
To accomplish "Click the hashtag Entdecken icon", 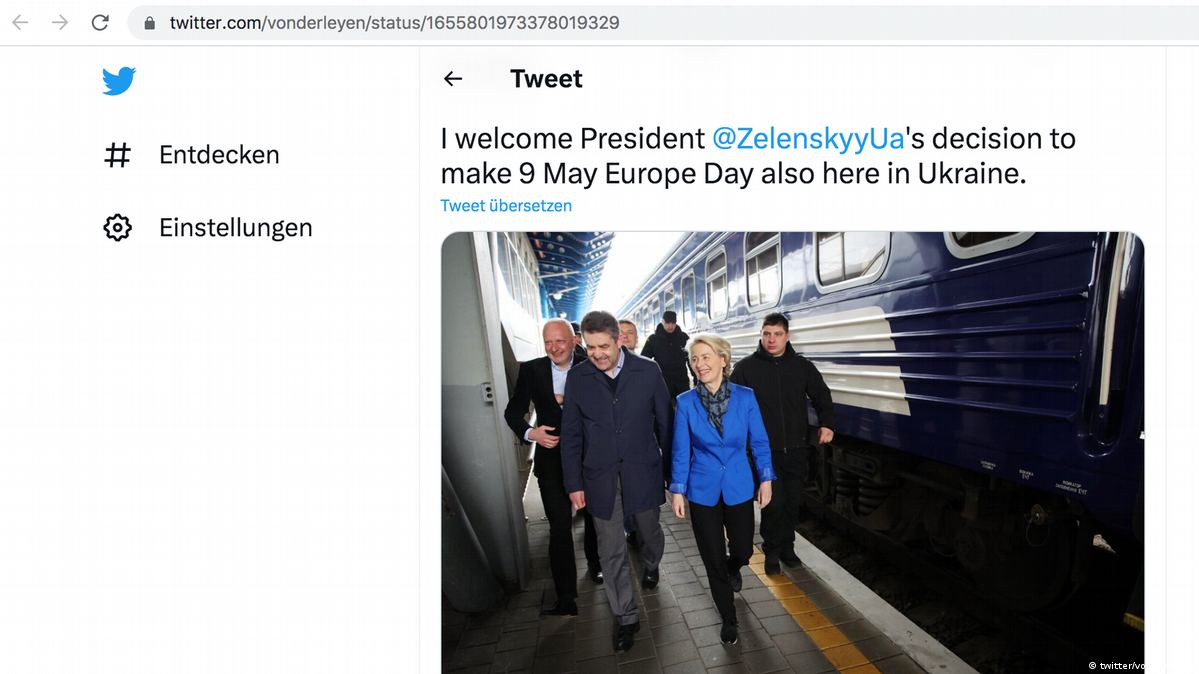I will tap(118, 155).
